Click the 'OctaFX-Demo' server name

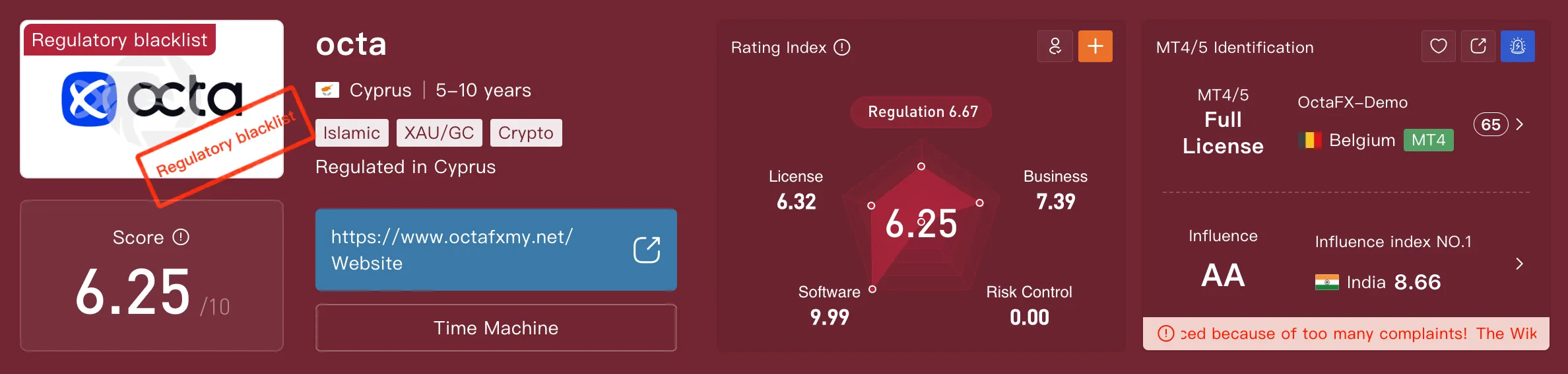1352,102
